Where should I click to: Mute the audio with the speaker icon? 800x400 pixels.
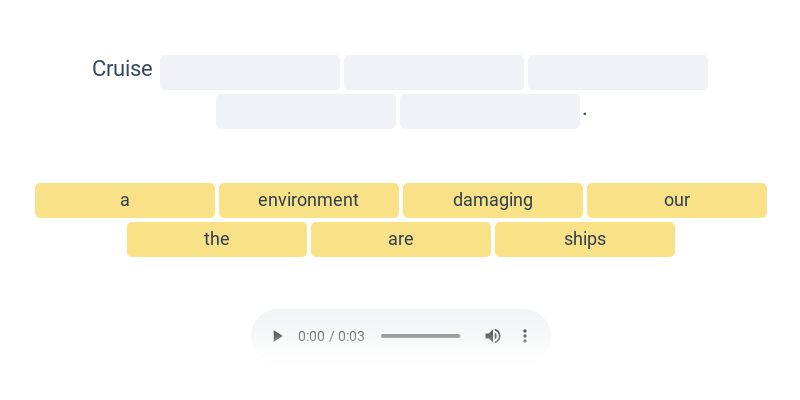click(492, 336)
